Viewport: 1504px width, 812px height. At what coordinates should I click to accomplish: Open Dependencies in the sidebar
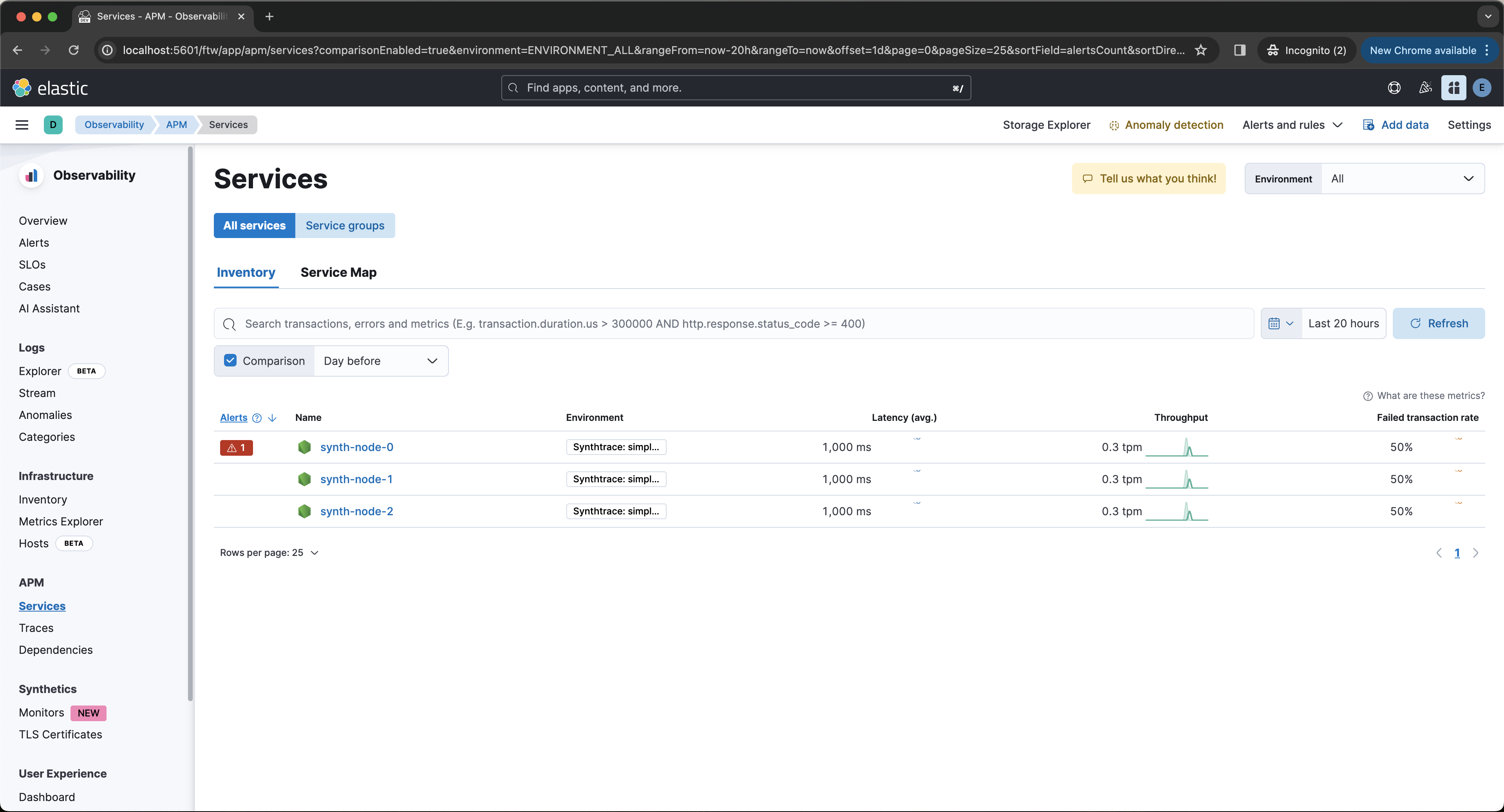[x=56, y=650]
